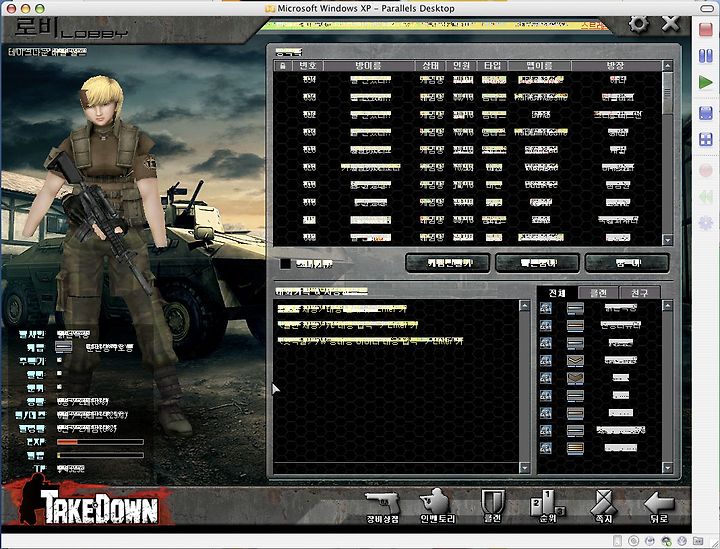Sort by the 번호 column header

tap(308, 66)
